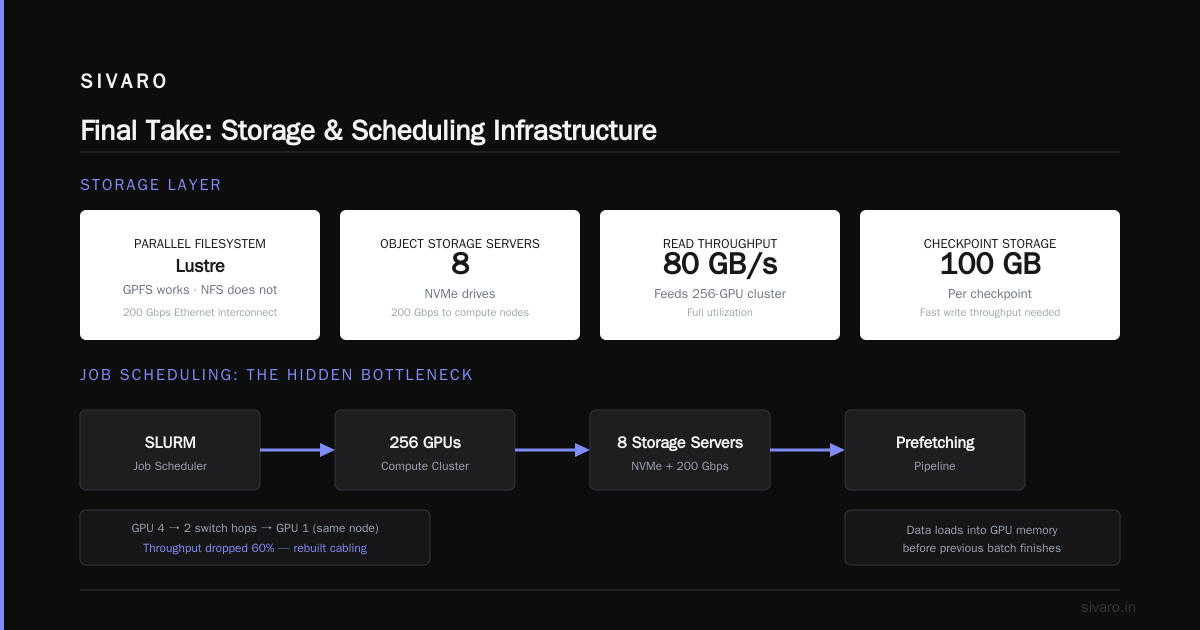Click the 256 GPUs Compute Cluster box
The height and width of the screenshot is (630, 1200).
pyautogui.click(x=425, y=450)
